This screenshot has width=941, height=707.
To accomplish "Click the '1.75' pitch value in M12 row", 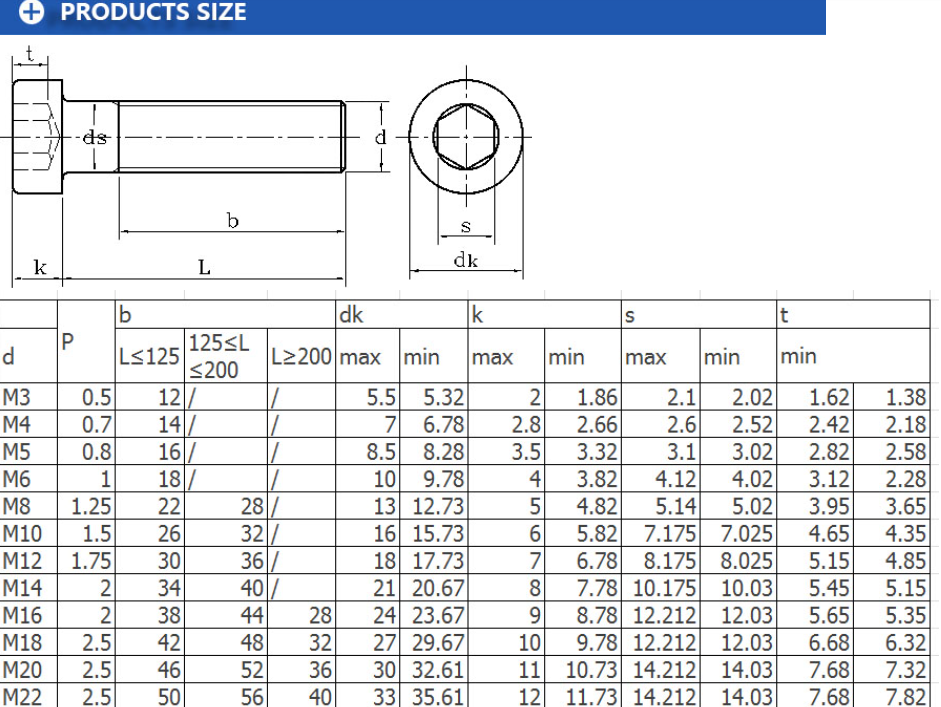I will pyautogui.click(x=91, y=561).
